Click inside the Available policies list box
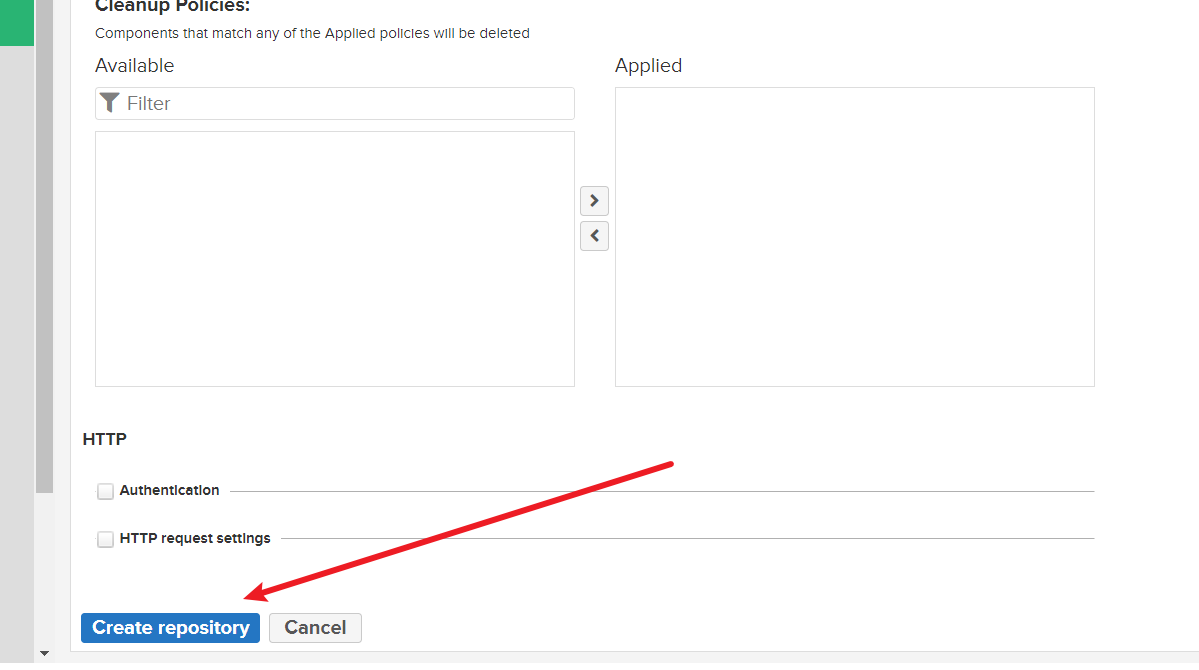1199x670 pixels. (x=334, y=258)
